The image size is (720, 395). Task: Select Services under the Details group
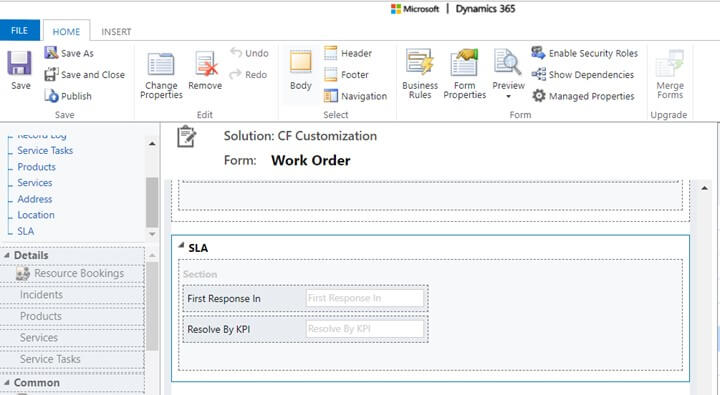point(72,338)
